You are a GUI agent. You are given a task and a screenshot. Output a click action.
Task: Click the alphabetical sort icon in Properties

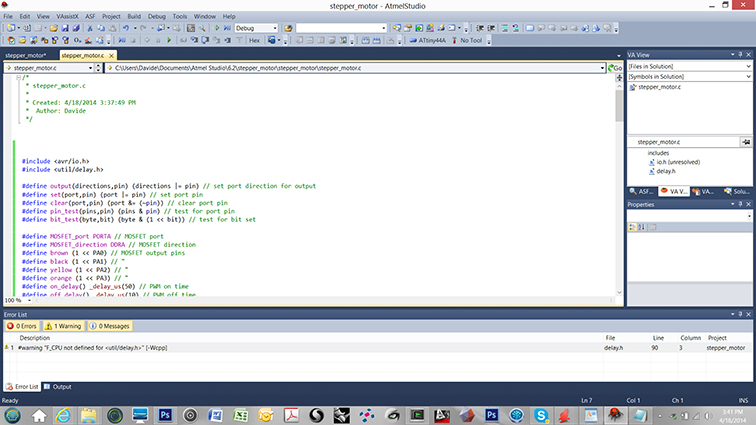(641, 227)
